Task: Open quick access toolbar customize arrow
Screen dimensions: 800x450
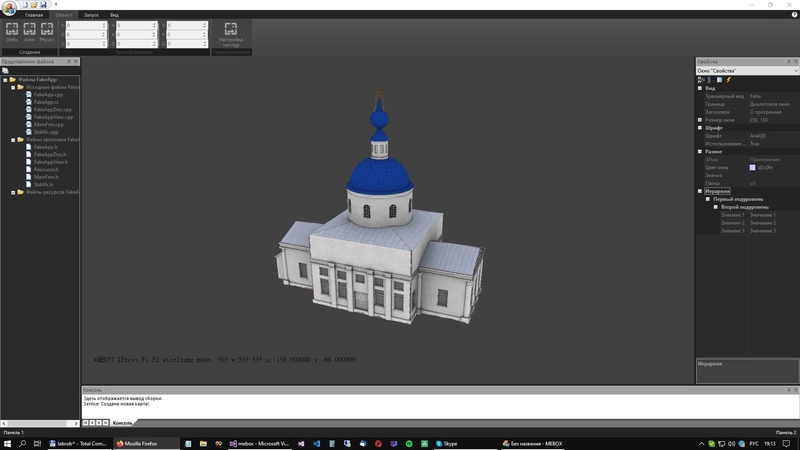Action: point(56,5)
